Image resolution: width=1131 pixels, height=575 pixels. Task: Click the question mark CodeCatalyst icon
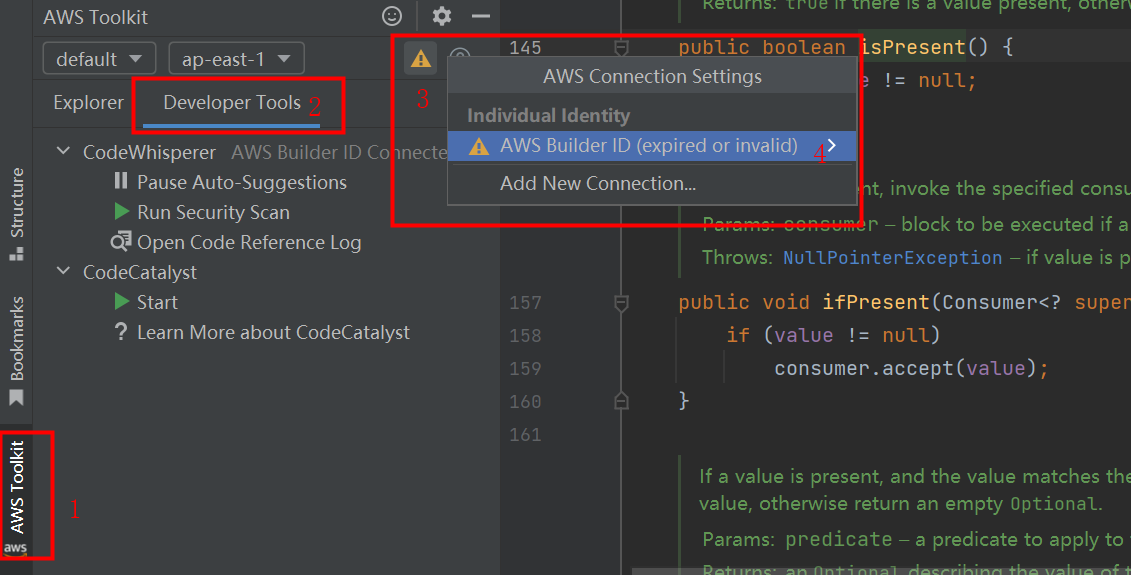(121, 331)
